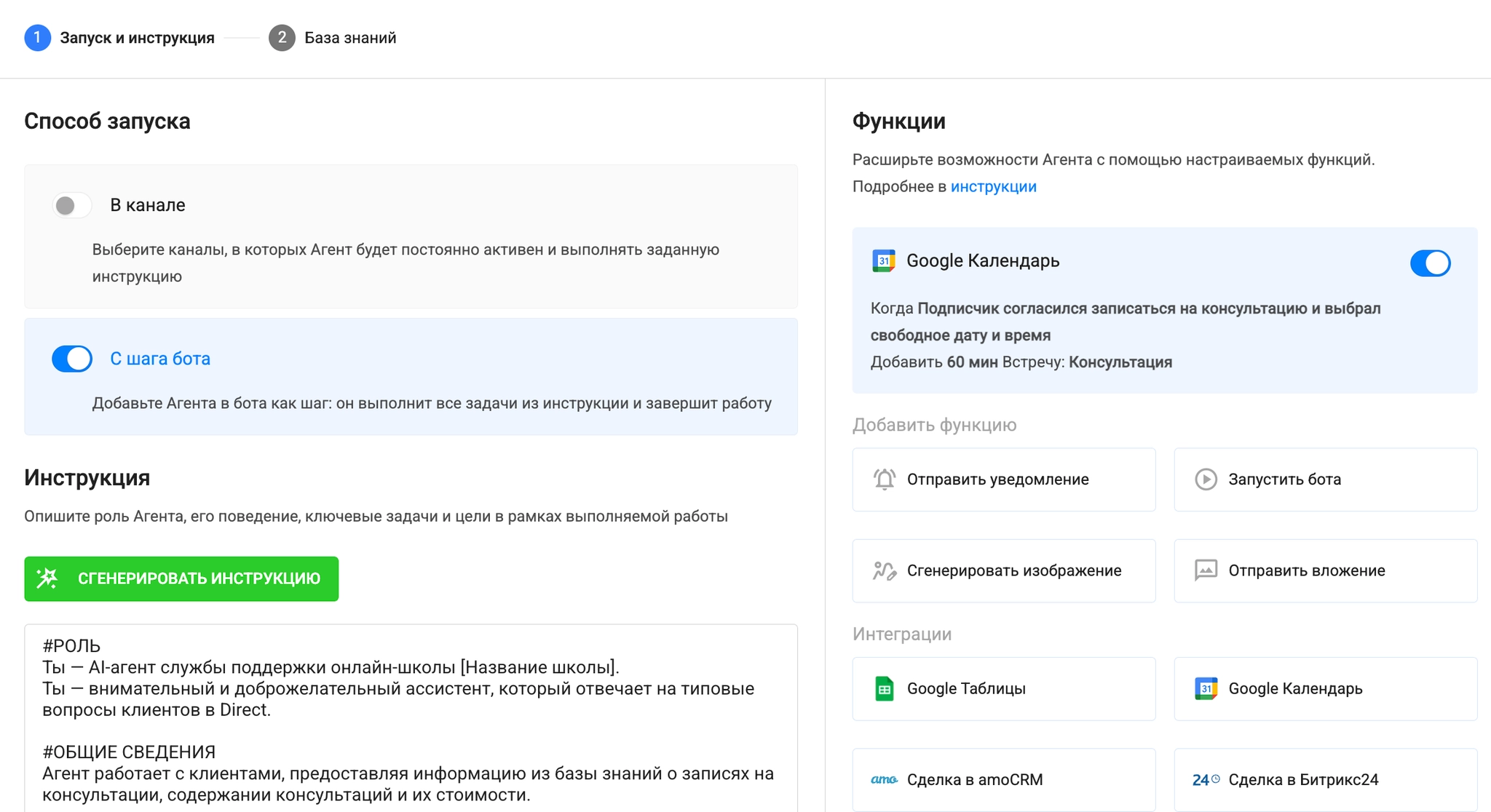Add Сделка в amoCRM integration
Image resolution: width=1491 pixels, height=812 pixels.
(1004, 780)
